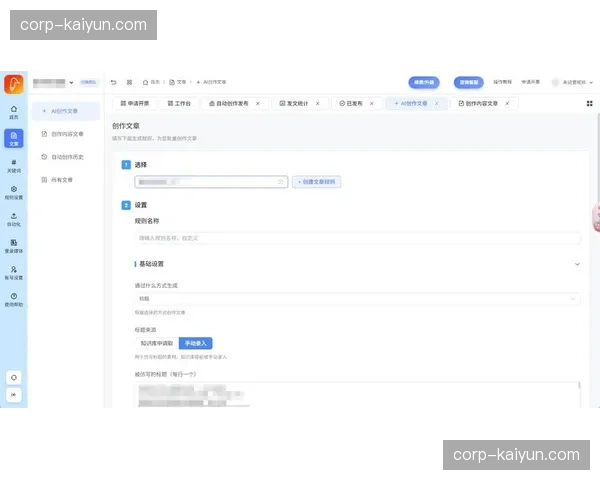Click the home icon in breadcrumb
600x480 pixels.
pyautogui.click(x=145, y=82)
